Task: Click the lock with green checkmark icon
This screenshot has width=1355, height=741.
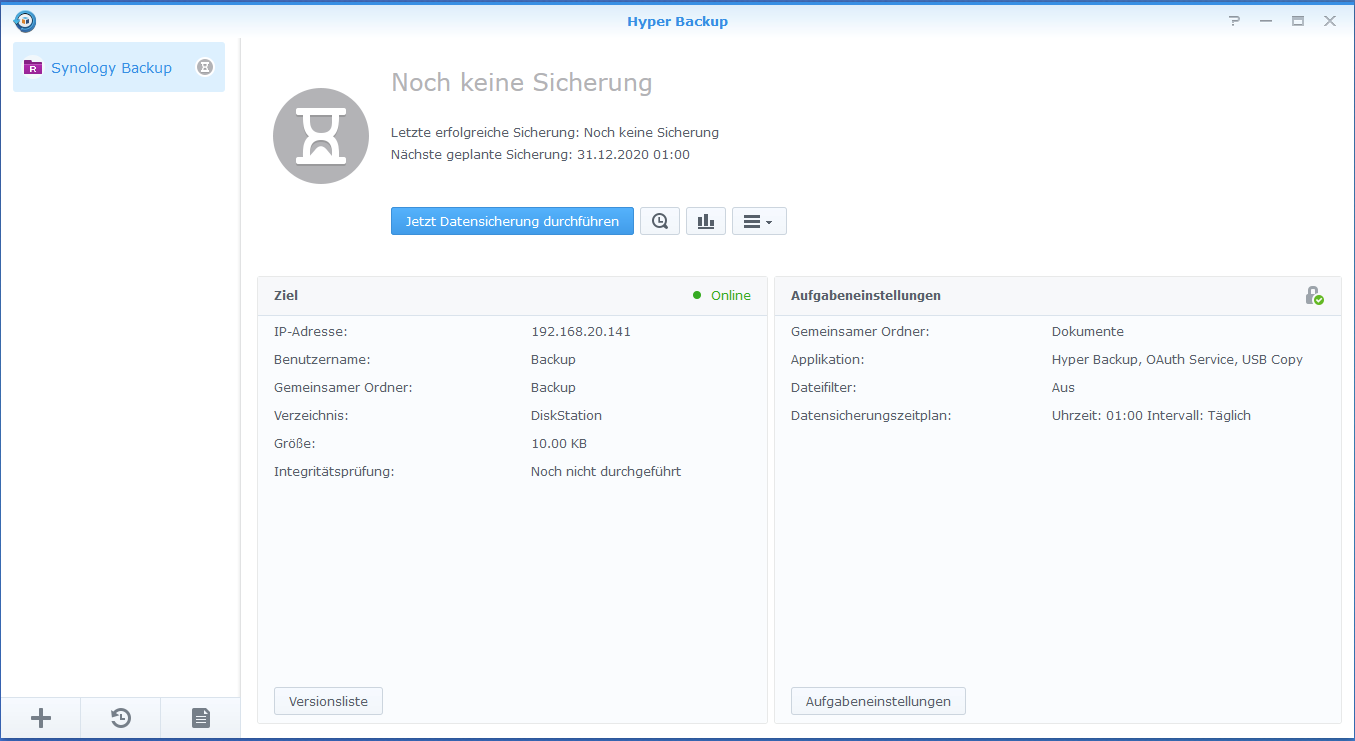Action: [1314, 296]
